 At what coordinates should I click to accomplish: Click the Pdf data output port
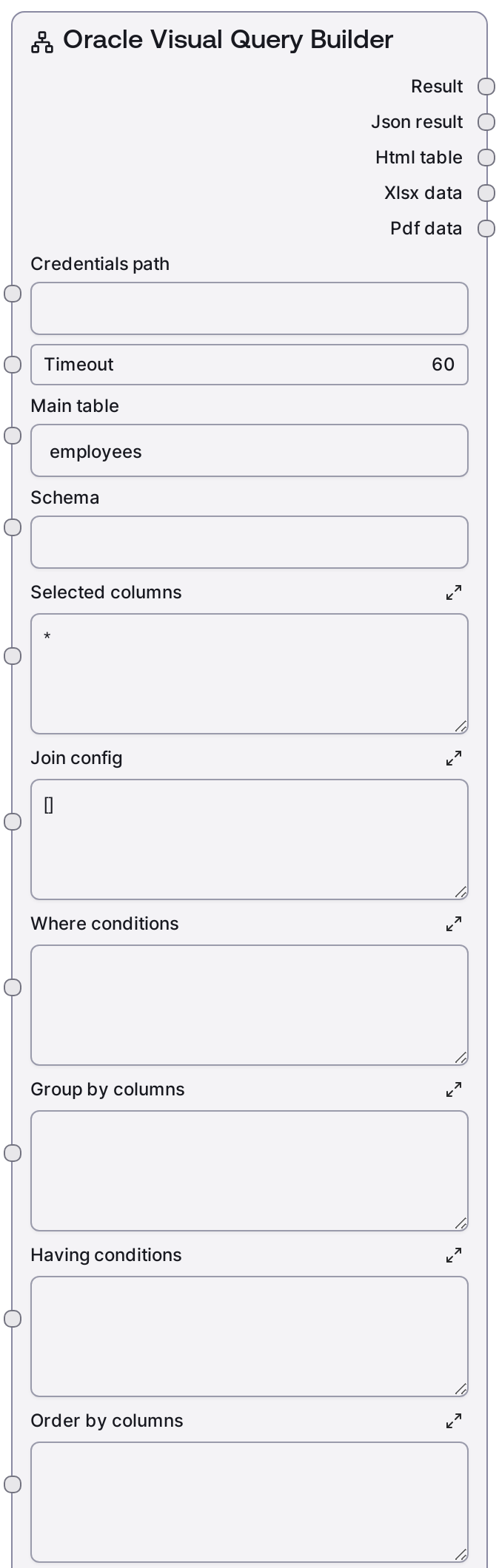(x=486, y=229)
